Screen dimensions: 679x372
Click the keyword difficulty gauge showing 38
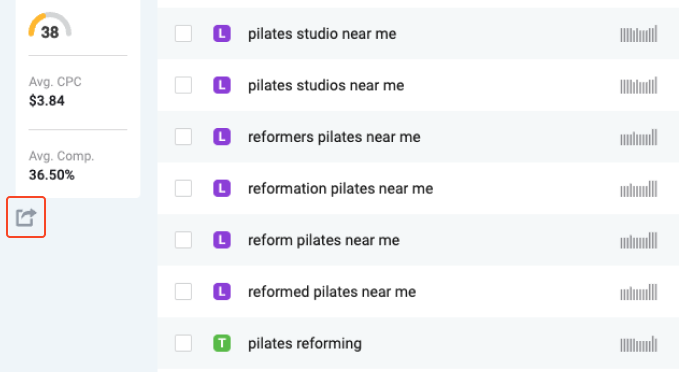point(50,26)
